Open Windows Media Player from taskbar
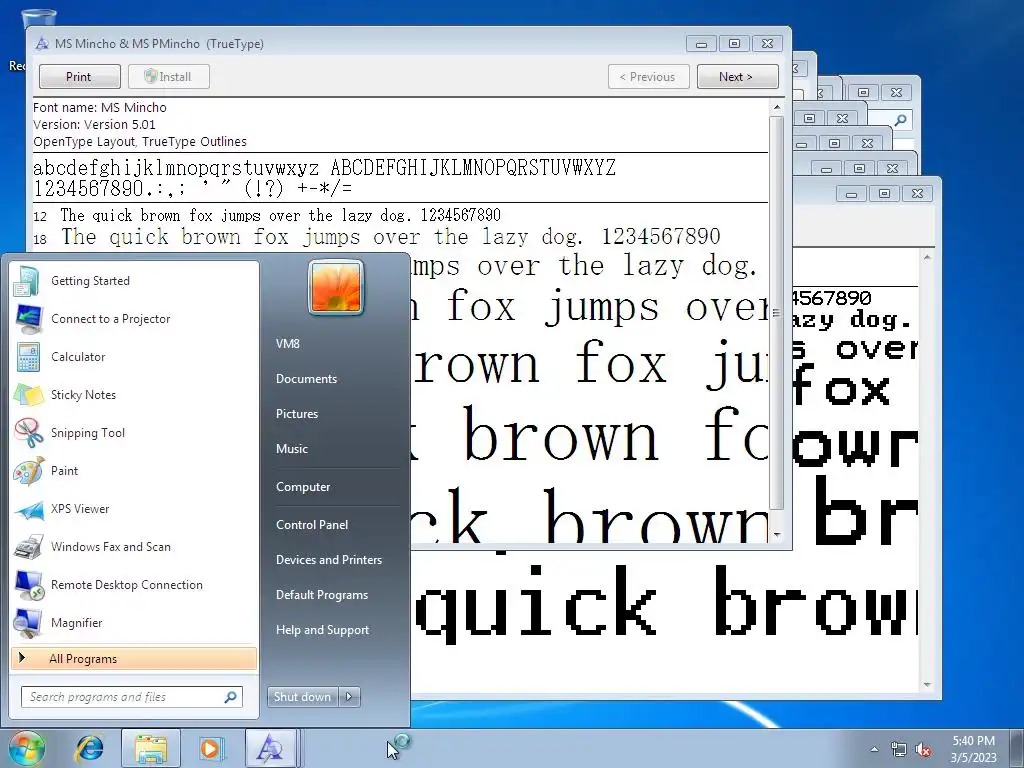The width and height of the screenshot is (1024, 768). tap(211, 748)
